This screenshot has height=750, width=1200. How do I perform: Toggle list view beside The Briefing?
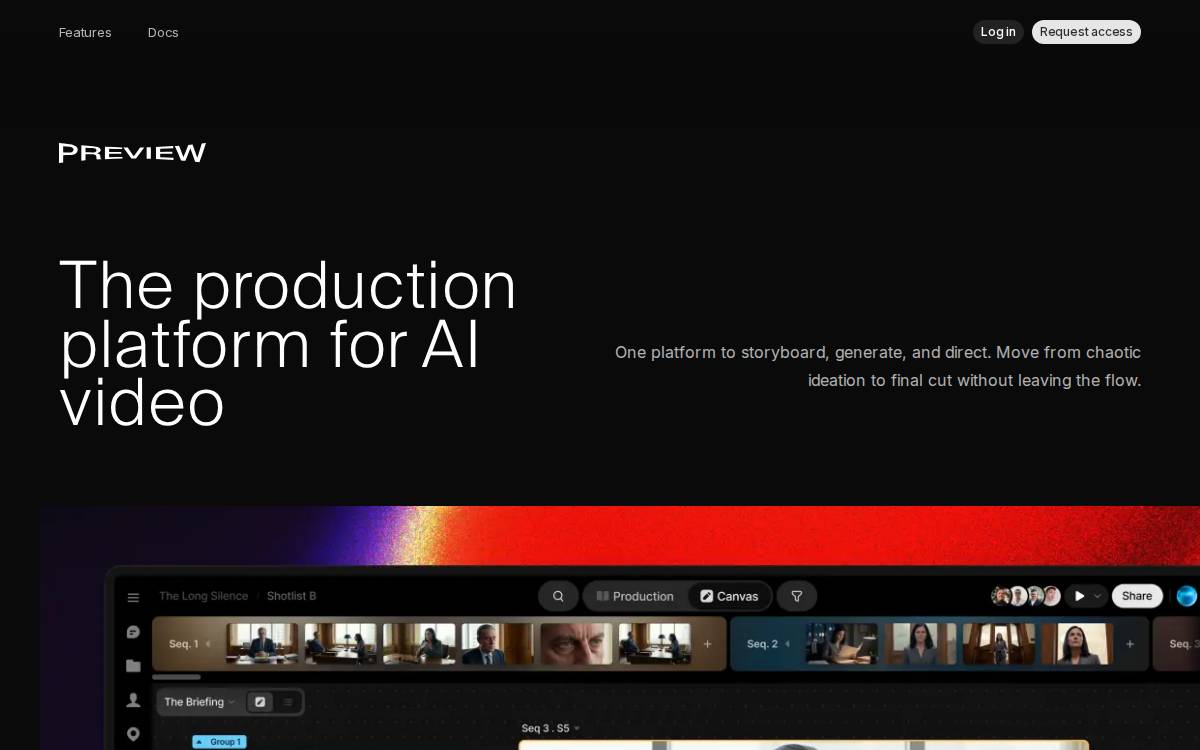pyautogui.click(x=288, y=702)
